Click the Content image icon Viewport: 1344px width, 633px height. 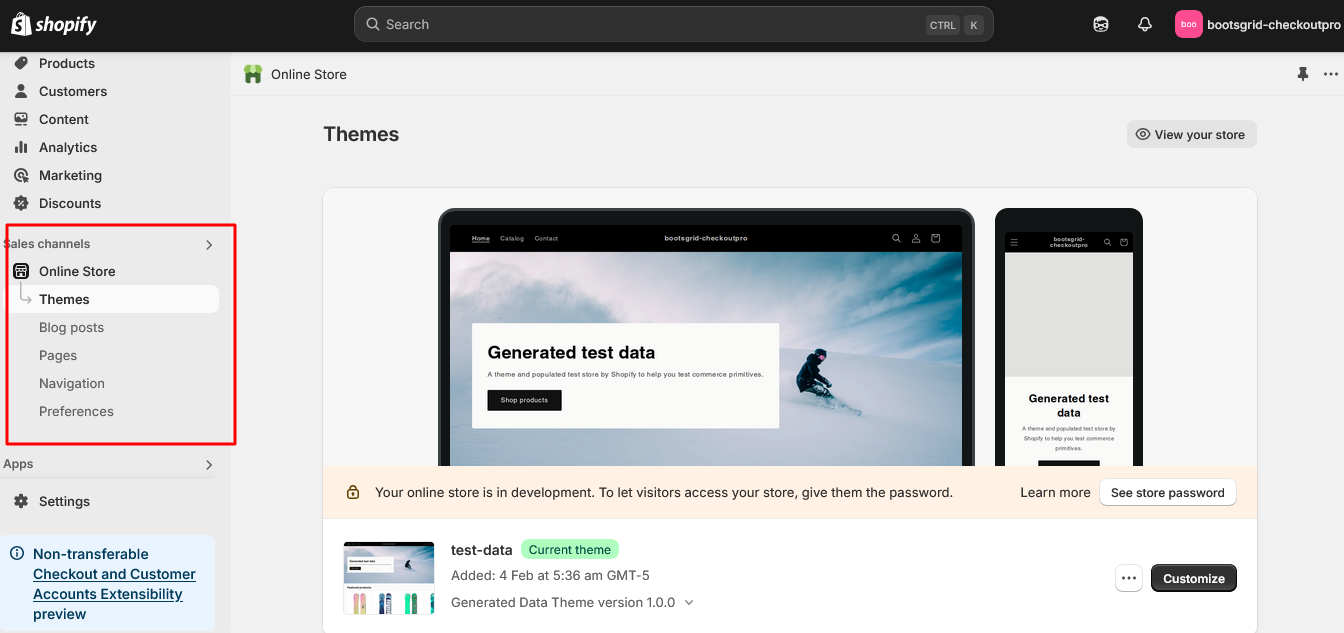pos(21,119)
